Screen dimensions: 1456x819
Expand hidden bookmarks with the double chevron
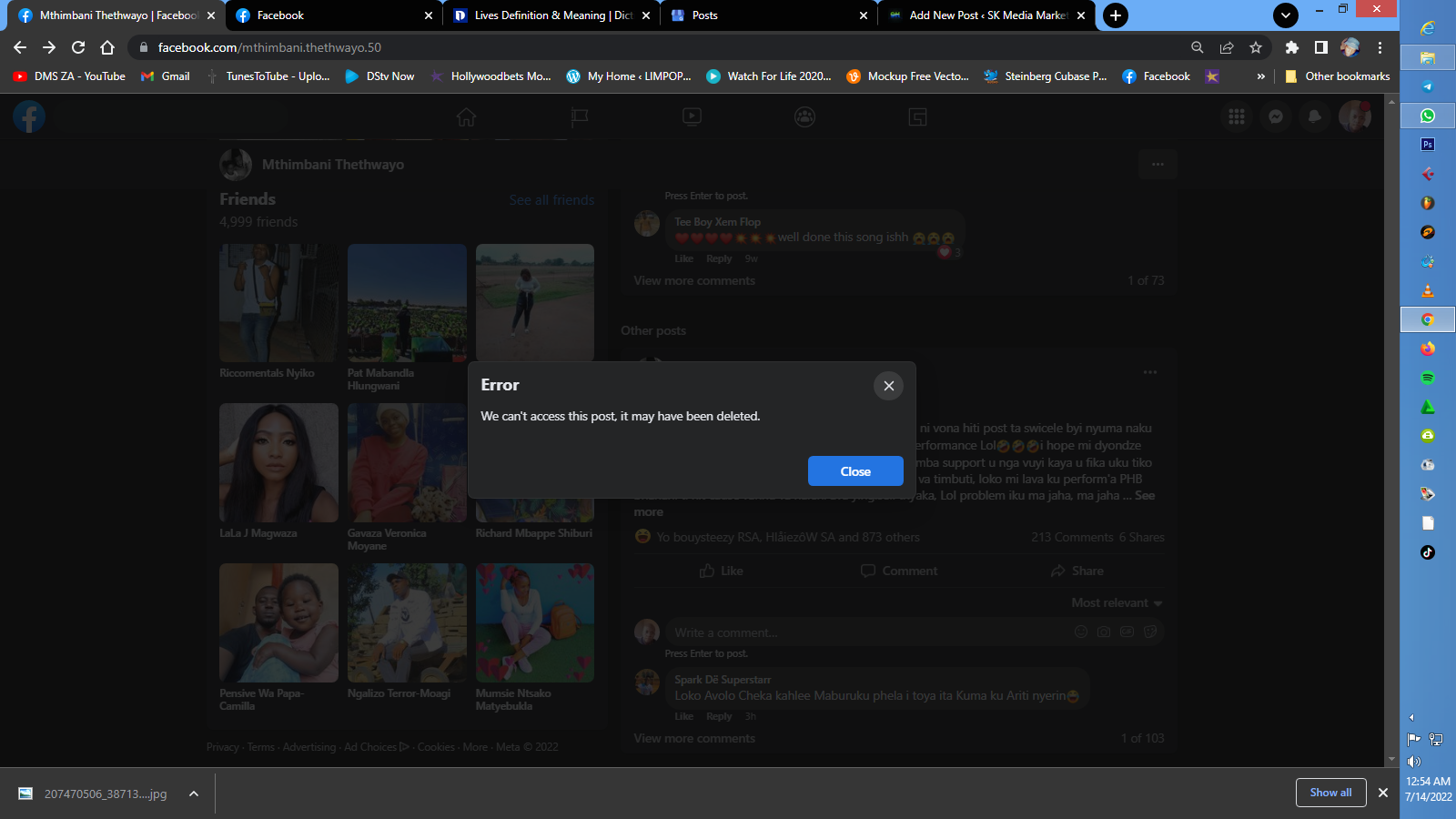point(1260,76)
